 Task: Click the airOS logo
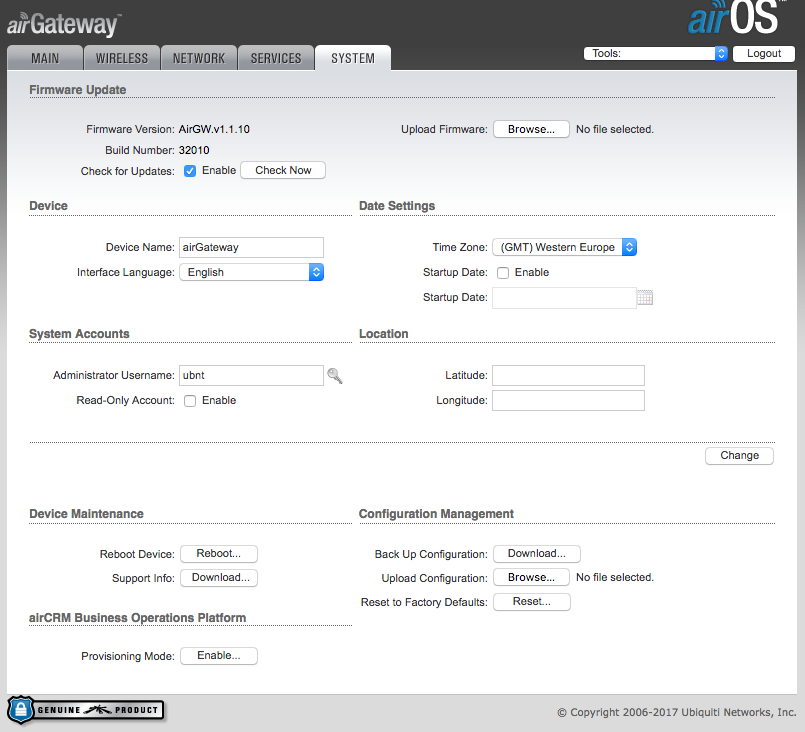point(737,17)
